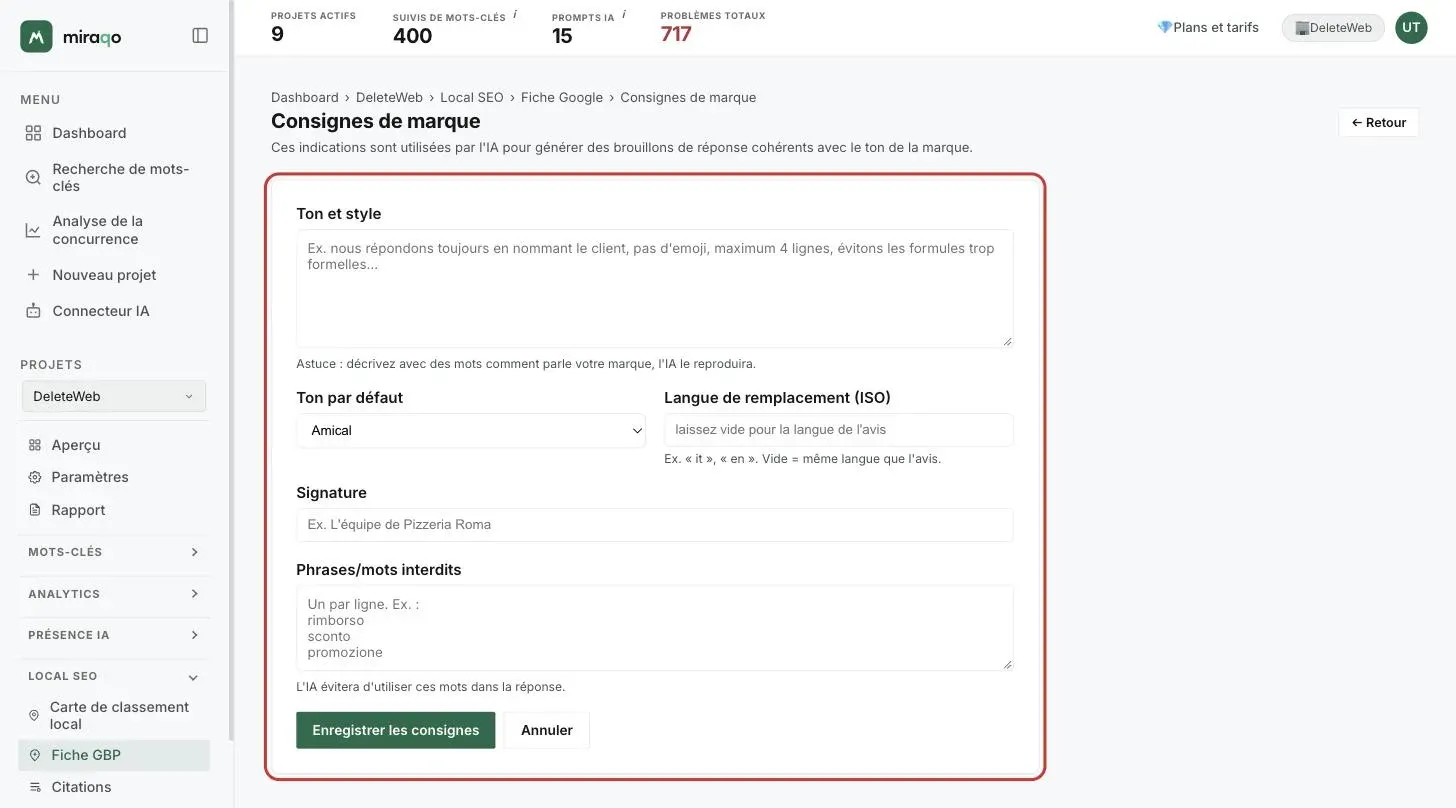
Task: Click the Nouveau projet plus icon
Action: [33, 275]
